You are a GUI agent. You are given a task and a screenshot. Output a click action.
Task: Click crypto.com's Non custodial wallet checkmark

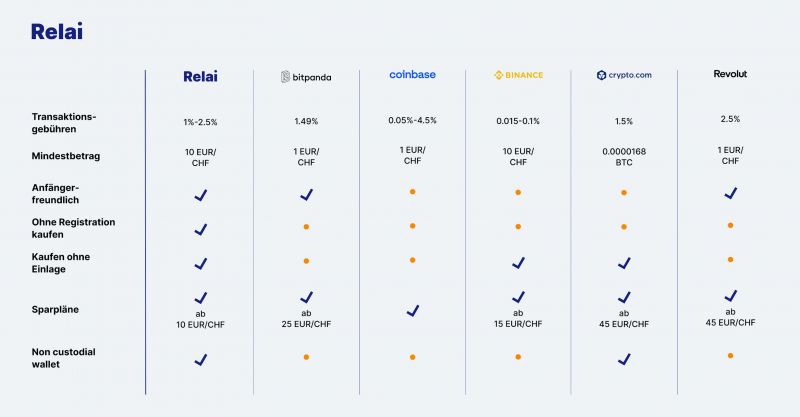point(624,359)
